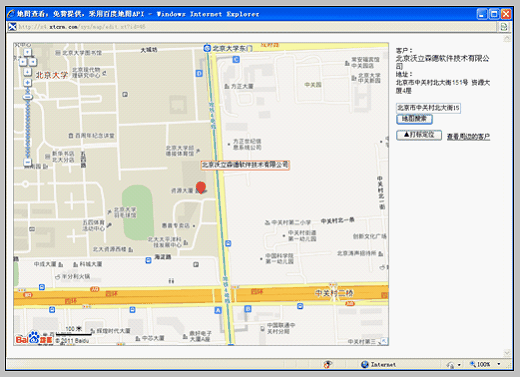Viewport: 521px width, 378px height.
Task: Open the 查看周边的客户 link
Action: click(468, 136)
